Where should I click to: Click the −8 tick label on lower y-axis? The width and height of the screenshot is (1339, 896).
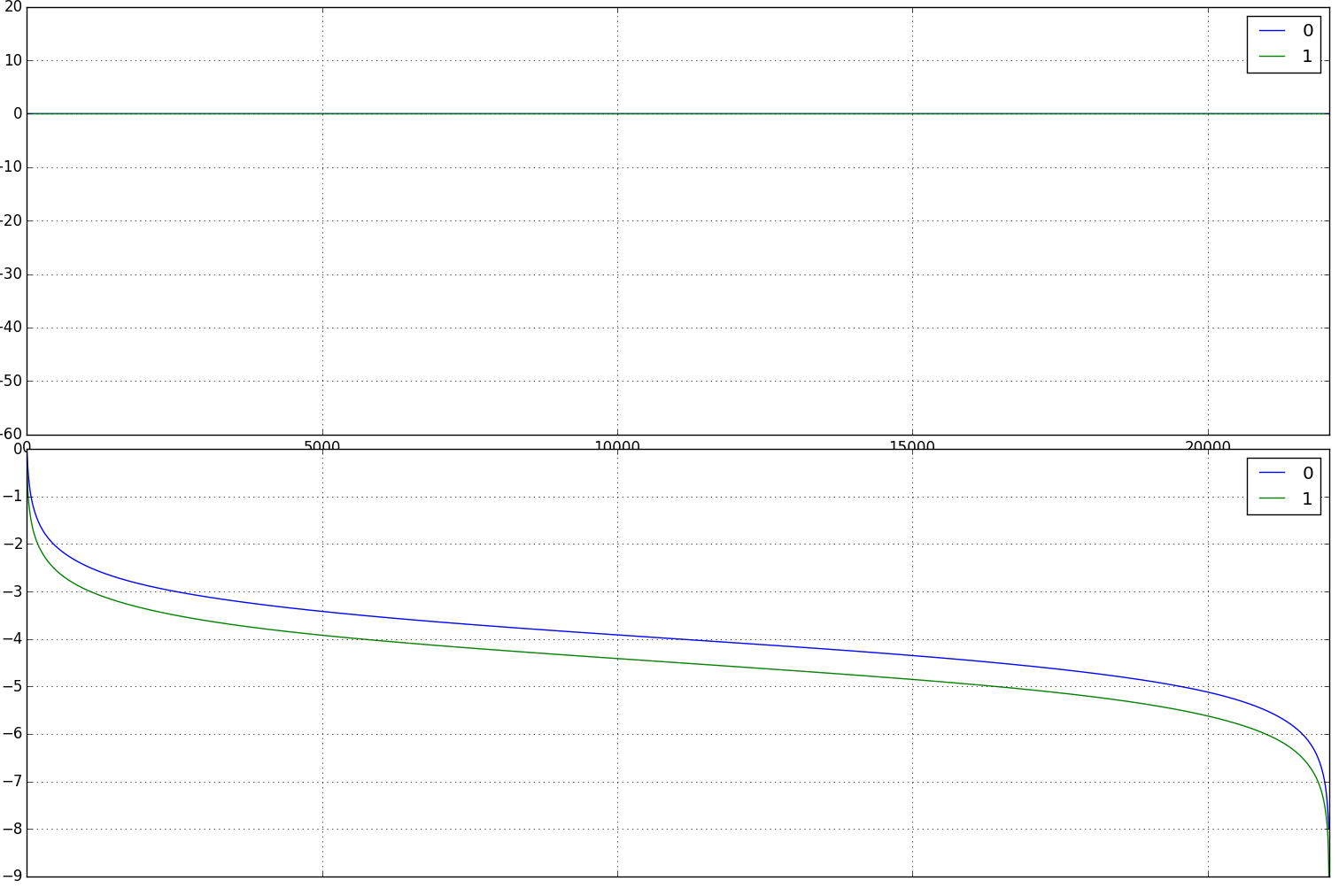(x=12, y=829)
